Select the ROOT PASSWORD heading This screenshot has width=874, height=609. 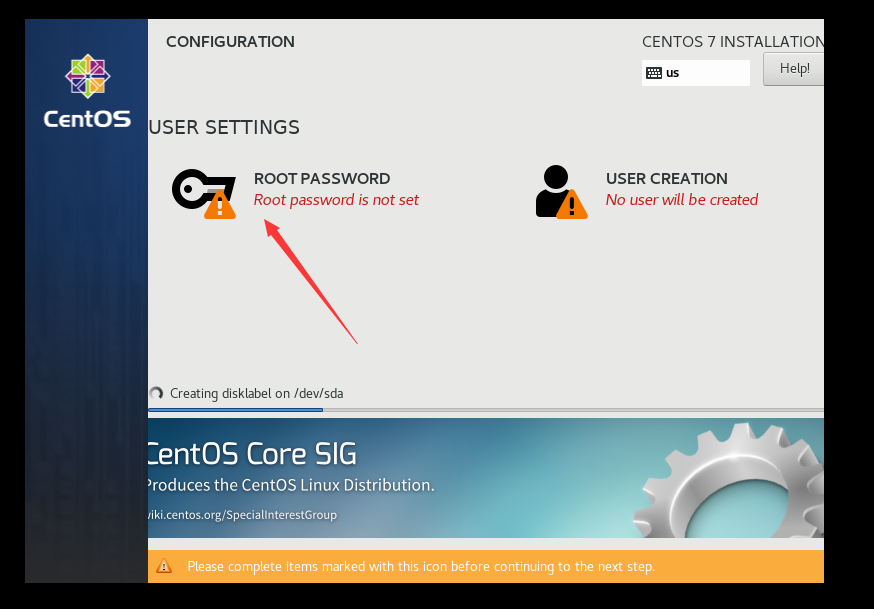tap(322, 178)
